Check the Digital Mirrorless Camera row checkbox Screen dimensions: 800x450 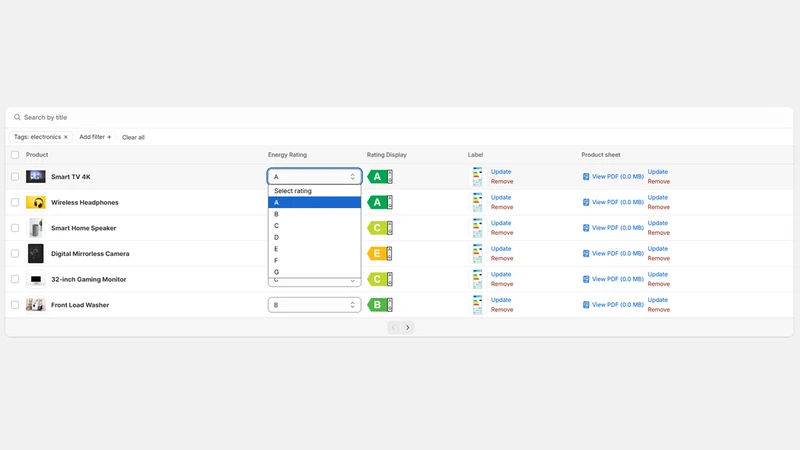tap(15, 254)
